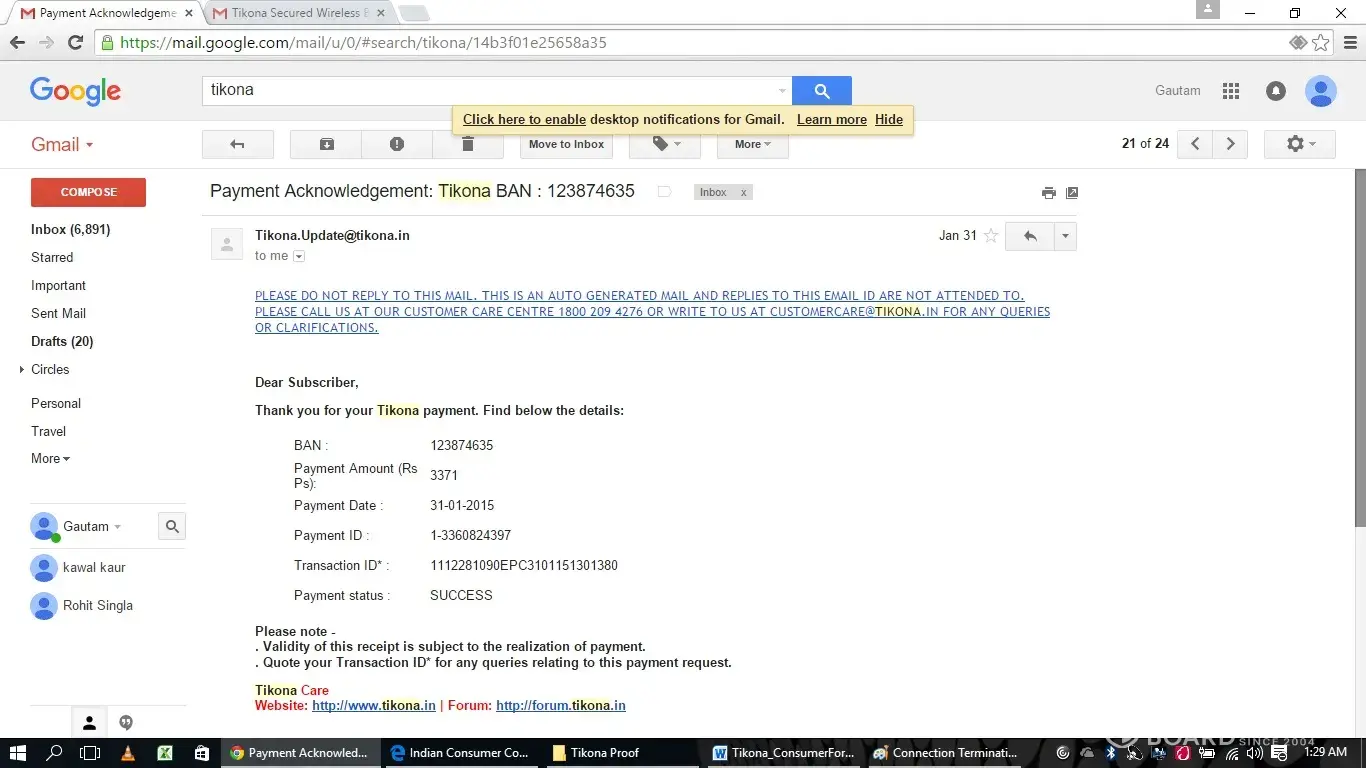The height and width of the screenshot is (768, 1366).
Task: Open the Chrome menu hamburger
Action: (1350, 42)
